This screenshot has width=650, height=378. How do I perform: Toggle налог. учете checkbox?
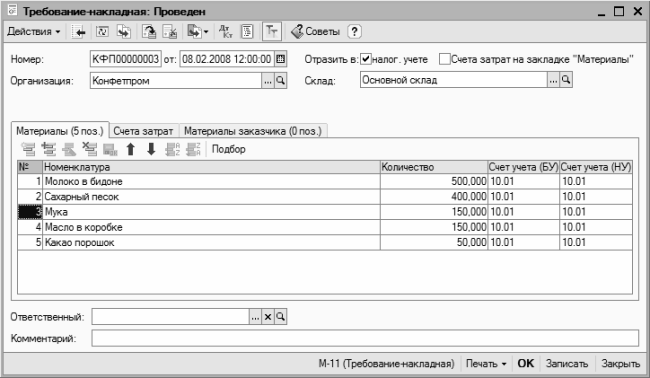[x=365, y=59]
